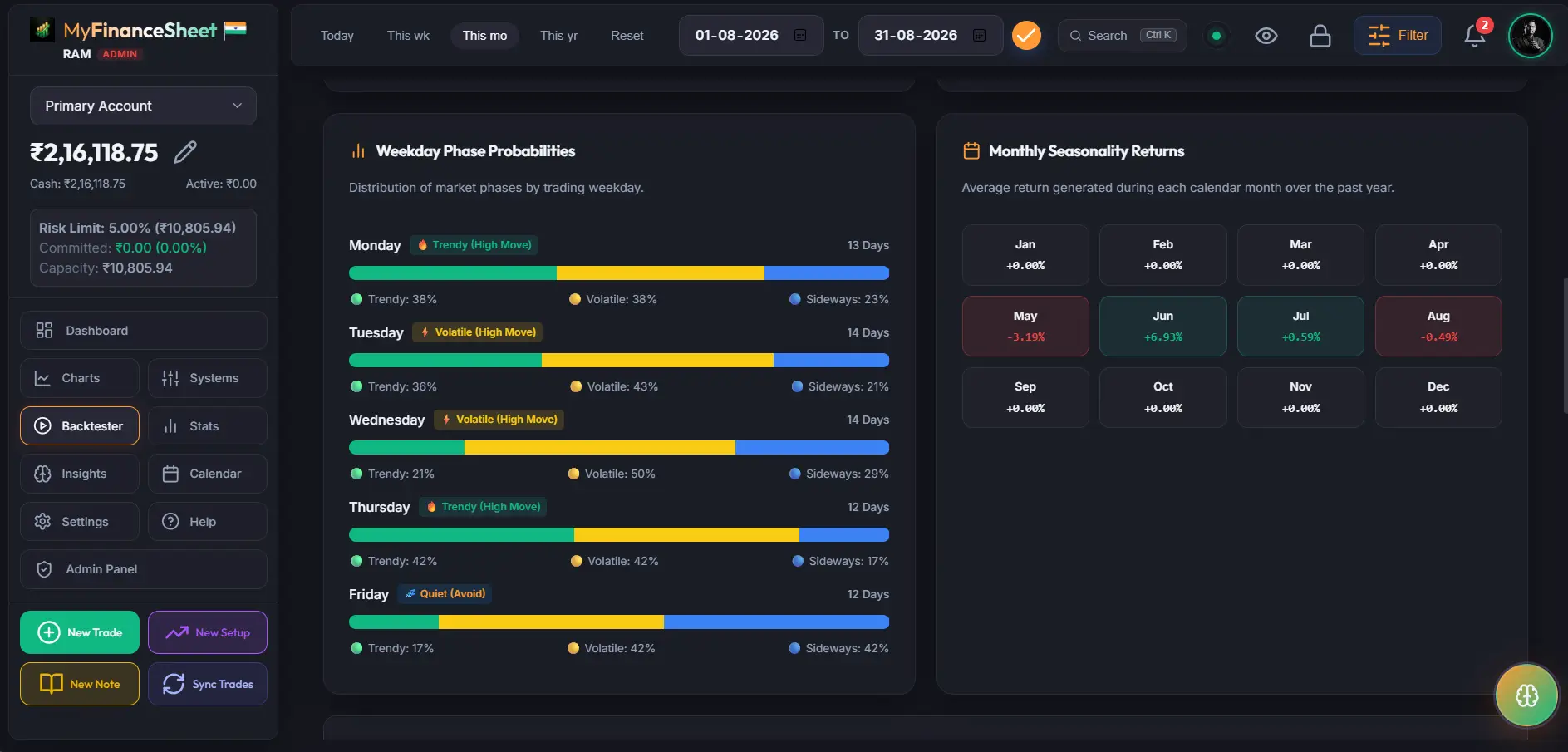Viewport: 1568px width, 752px height.
Task: Select the Jul monthly return cell
Action: pos(1300,326)
